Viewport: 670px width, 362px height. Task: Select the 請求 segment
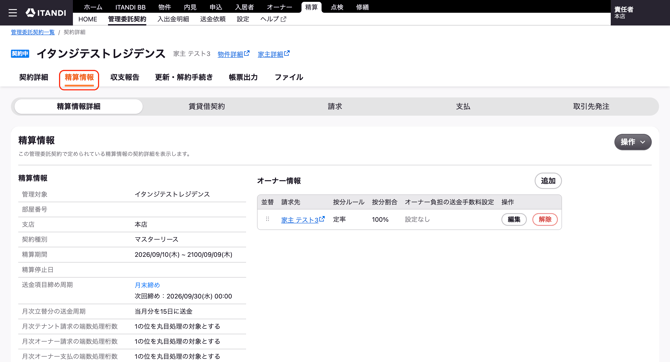335,106
